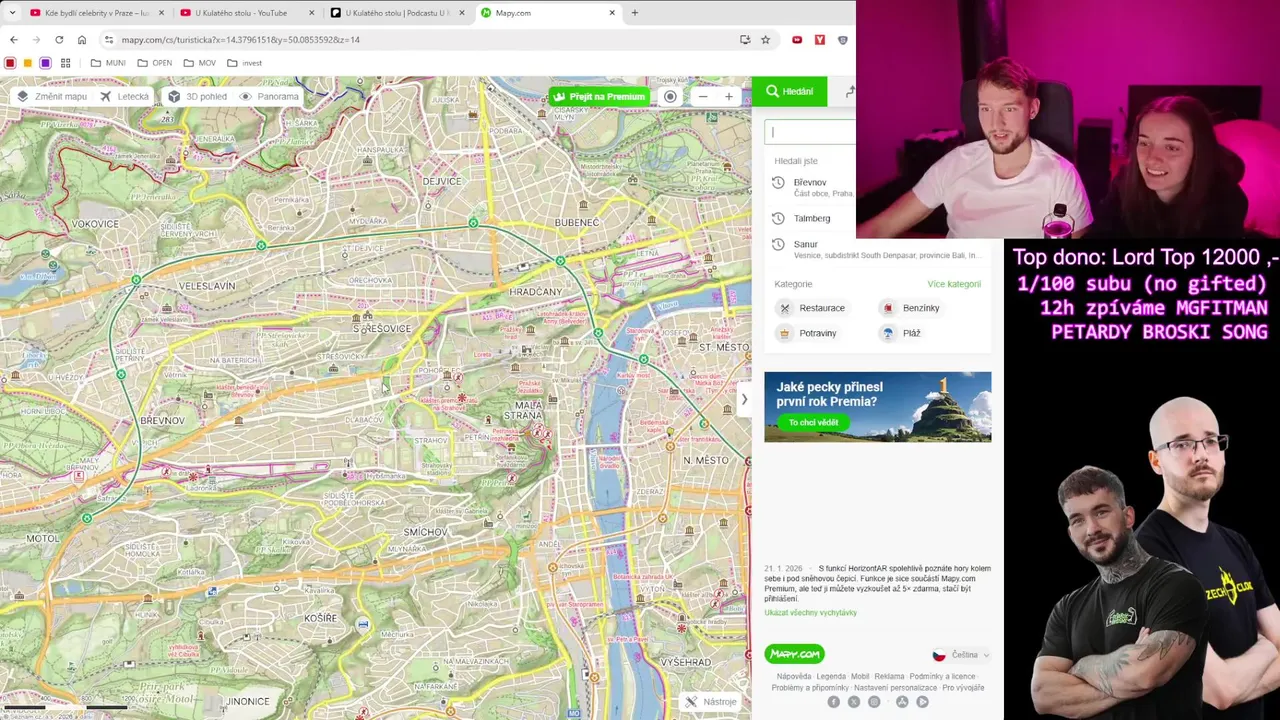The width and height of the screenshot is (1280, 720).
Task: Click the address bar URL
Action: (x=241, y=40)
